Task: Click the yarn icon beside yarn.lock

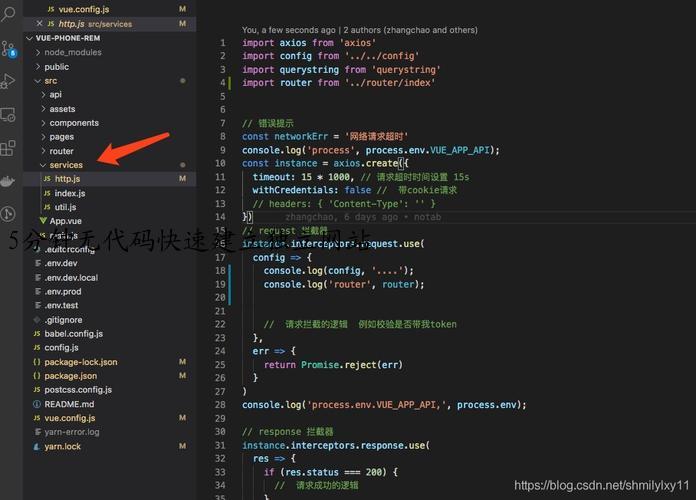Action: 37,446
